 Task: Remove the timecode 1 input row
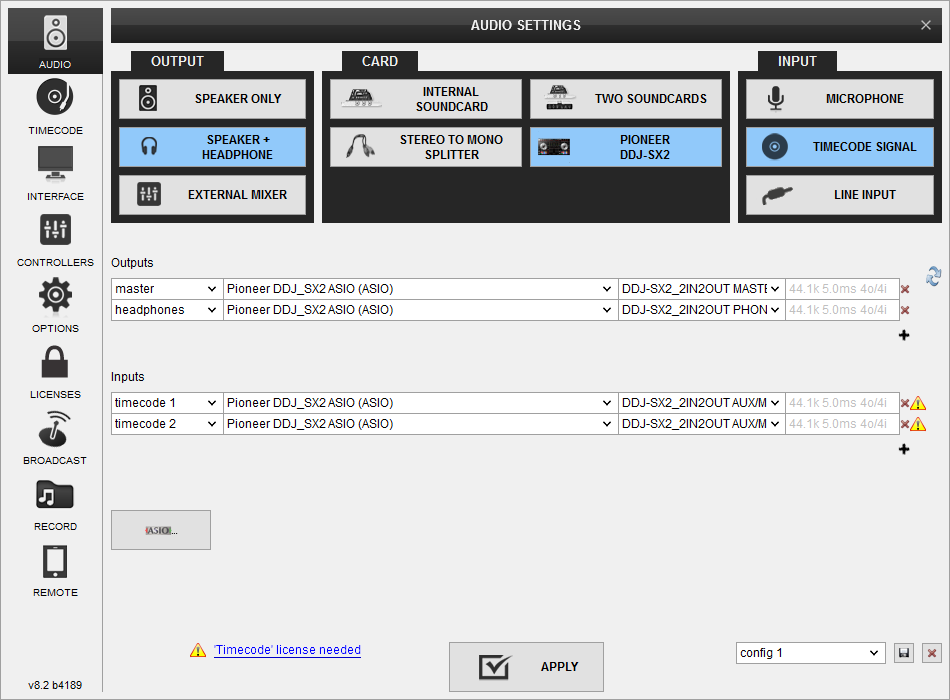(905, 404)
